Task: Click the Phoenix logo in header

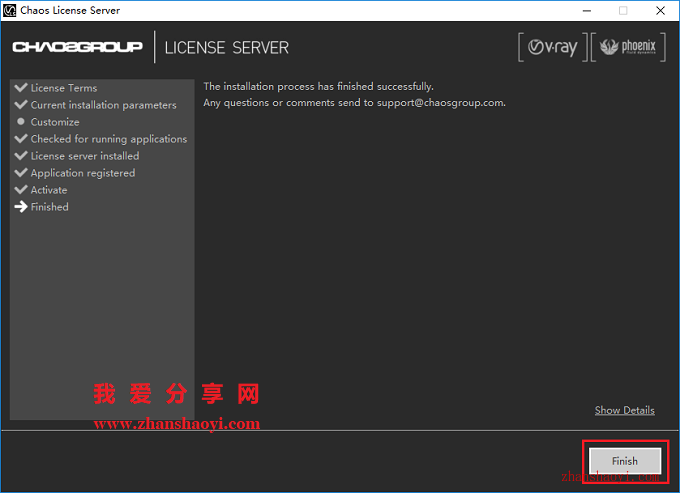Action: pyautogui.click(x=628, y=47)
